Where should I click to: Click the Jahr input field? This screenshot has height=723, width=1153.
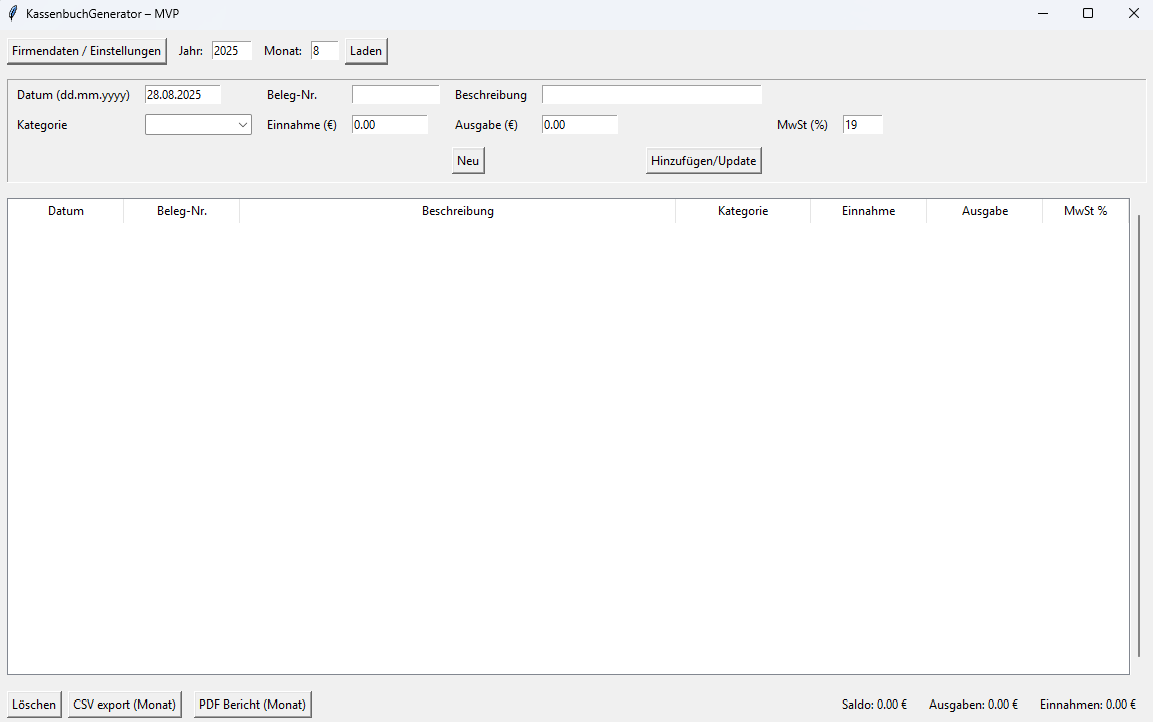231,51
